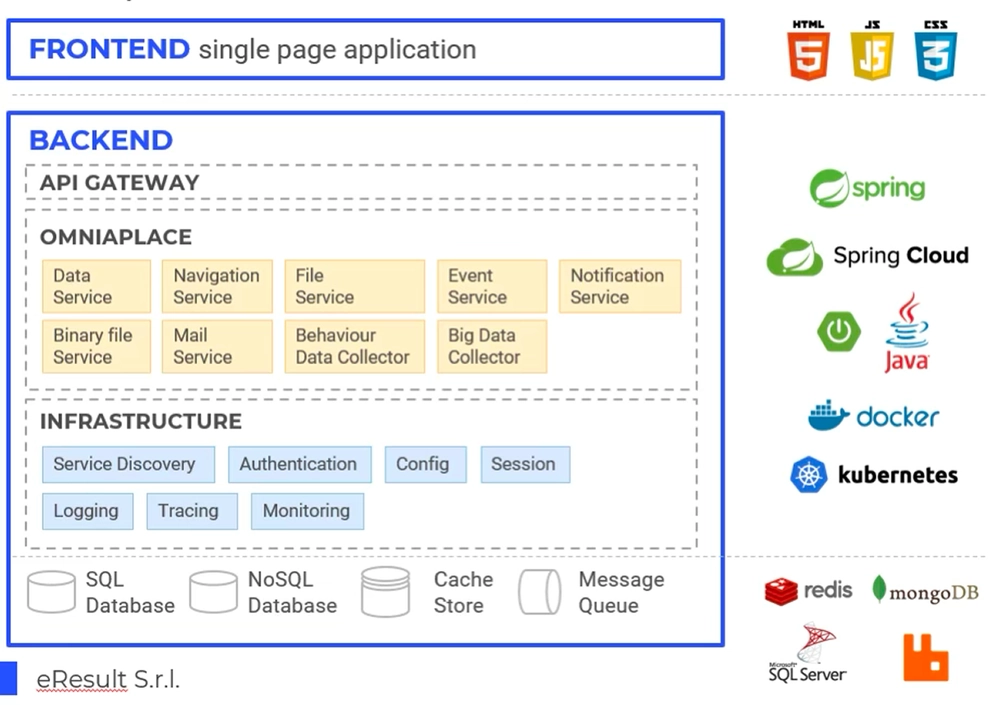Click the orange RabbitMQ logo
This screenshot has height=705, width=1000.
coord(926,658)
